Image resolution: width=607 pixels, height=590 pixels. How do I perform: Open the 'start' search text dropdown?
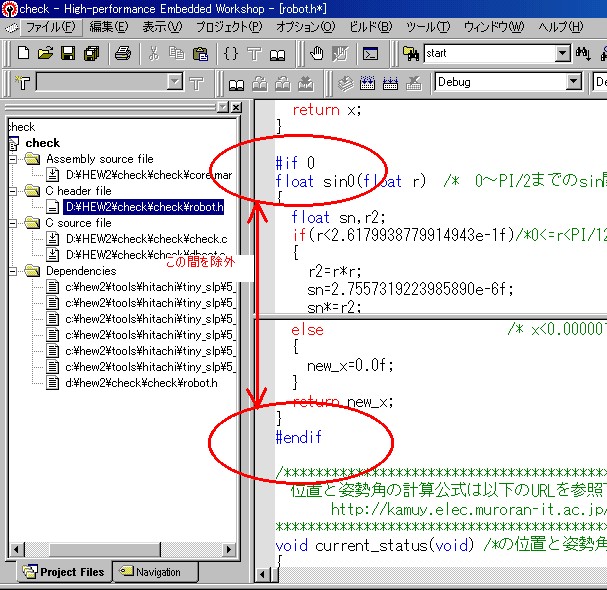[562, 53]
